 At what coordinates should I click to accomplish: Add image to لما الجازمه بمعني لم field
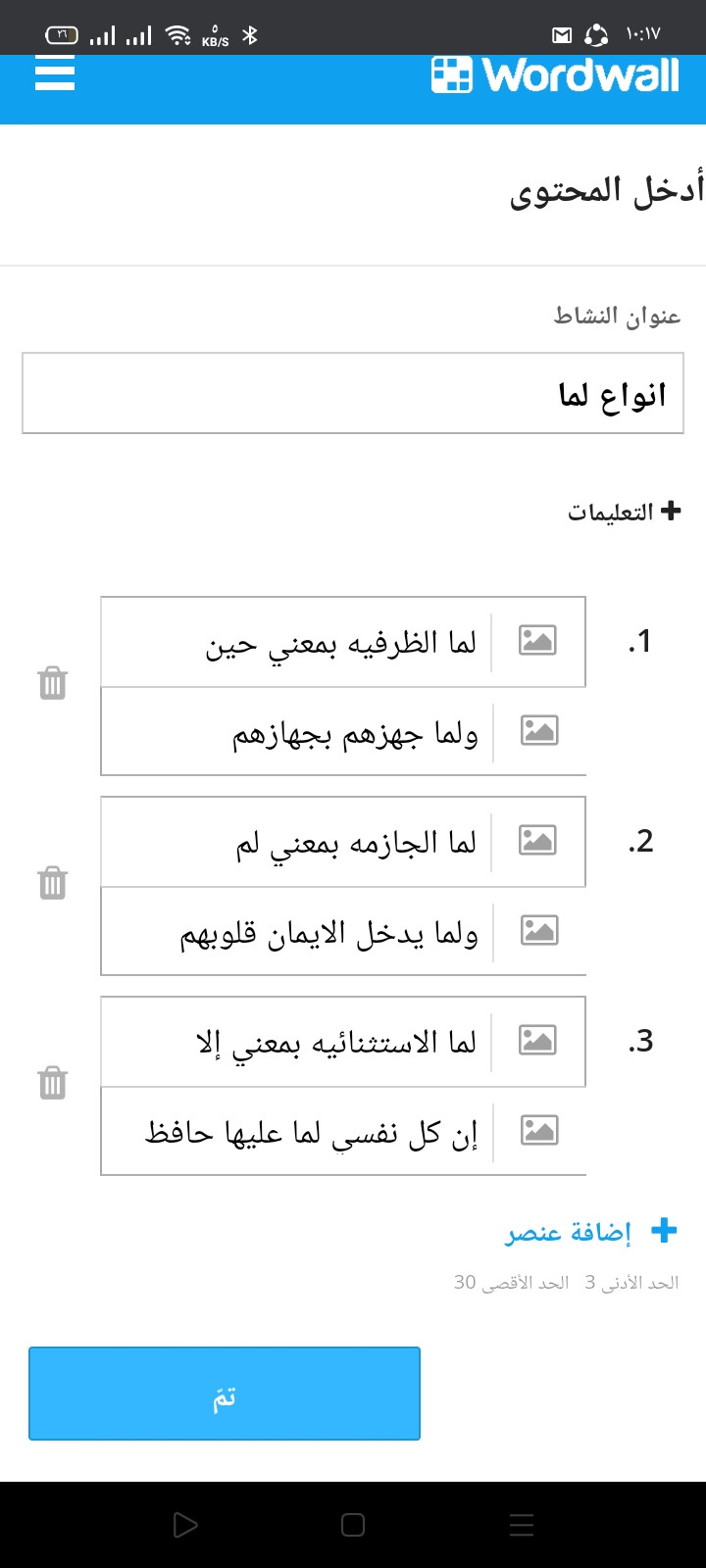coord(537,841)
